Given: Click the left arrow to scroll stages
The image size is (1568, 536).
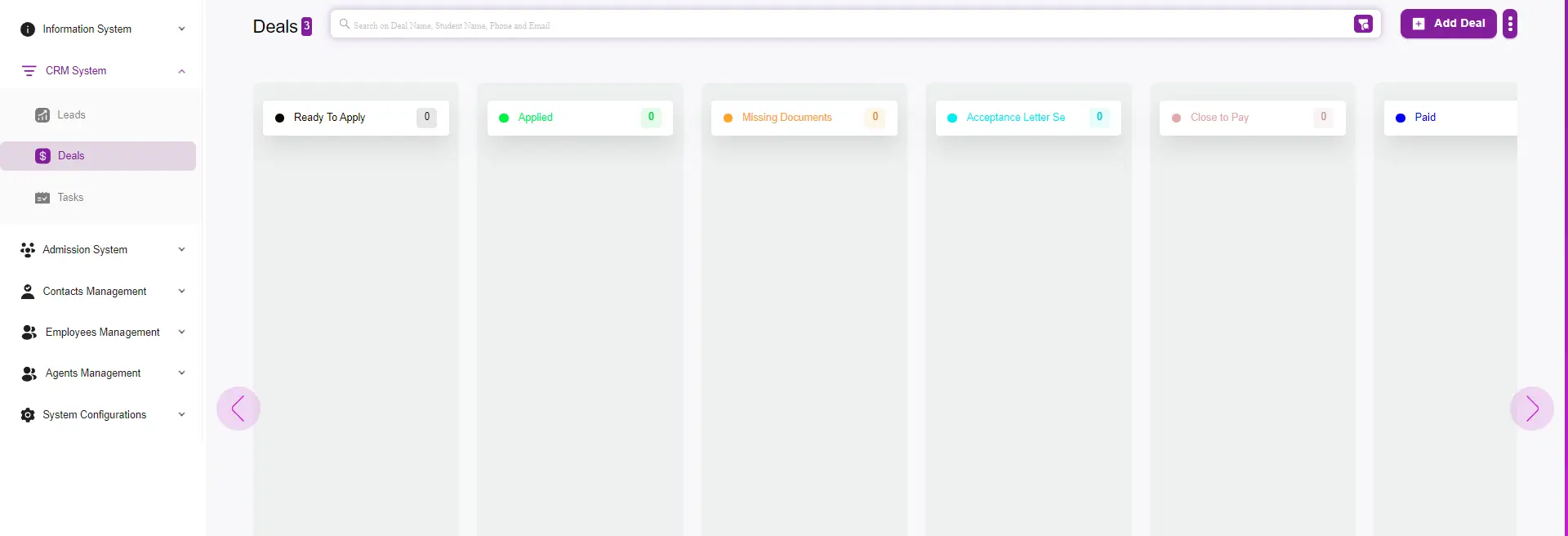Looking at the screenshot, I should pyautogui.click(x=238, y=409).
